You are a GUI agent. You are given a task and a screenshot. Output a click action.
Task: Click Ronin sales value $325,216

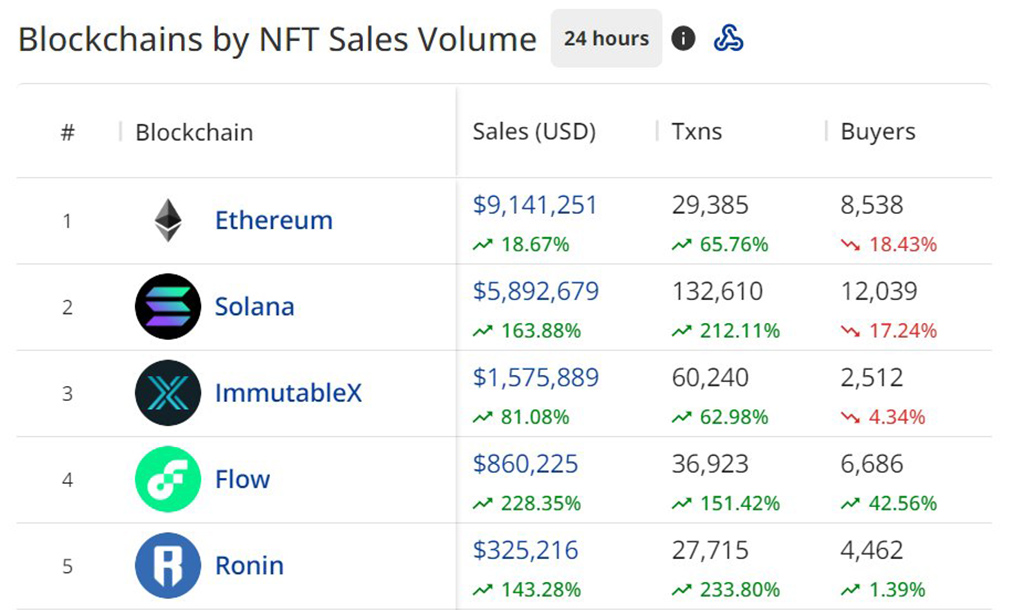click(x=525, y=550)
